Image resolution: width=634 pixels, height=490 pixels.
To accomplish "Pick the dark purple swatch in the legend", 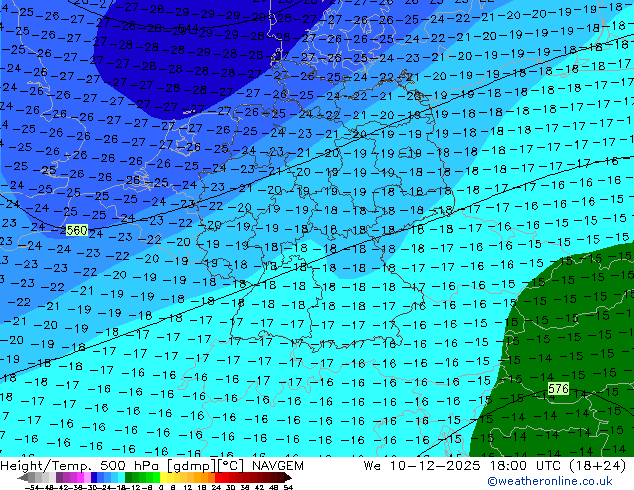I will pyautogui.click(x=59, y=477).
